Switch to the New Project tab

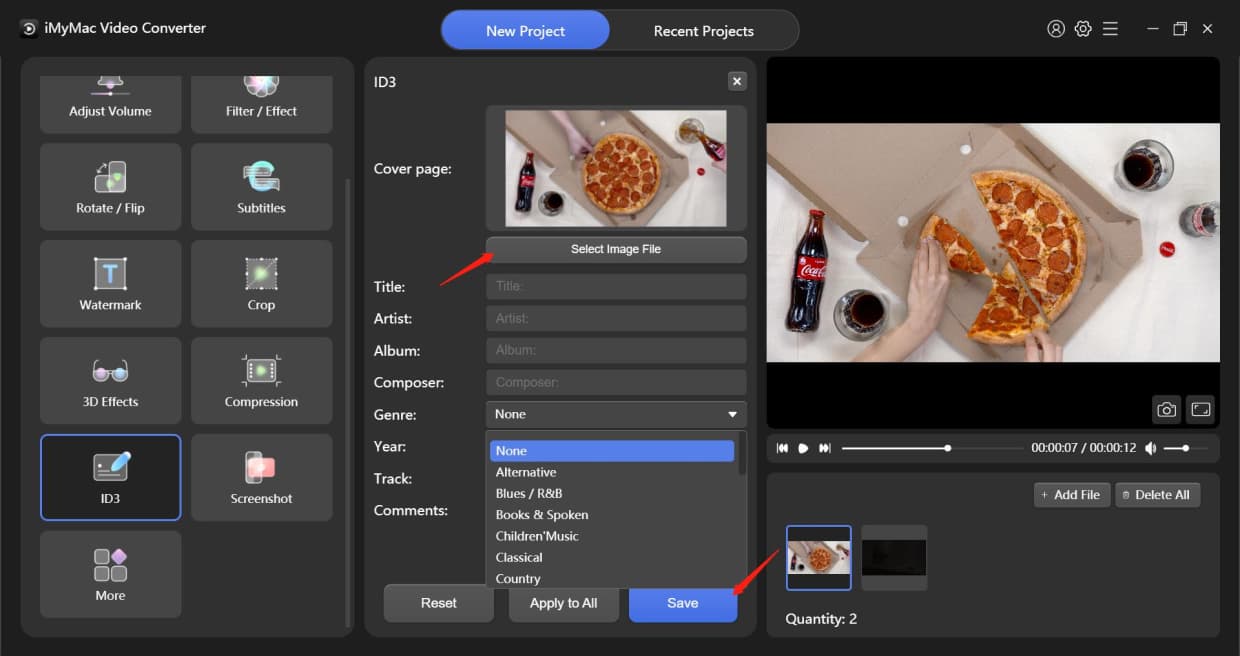pos(525,30)
